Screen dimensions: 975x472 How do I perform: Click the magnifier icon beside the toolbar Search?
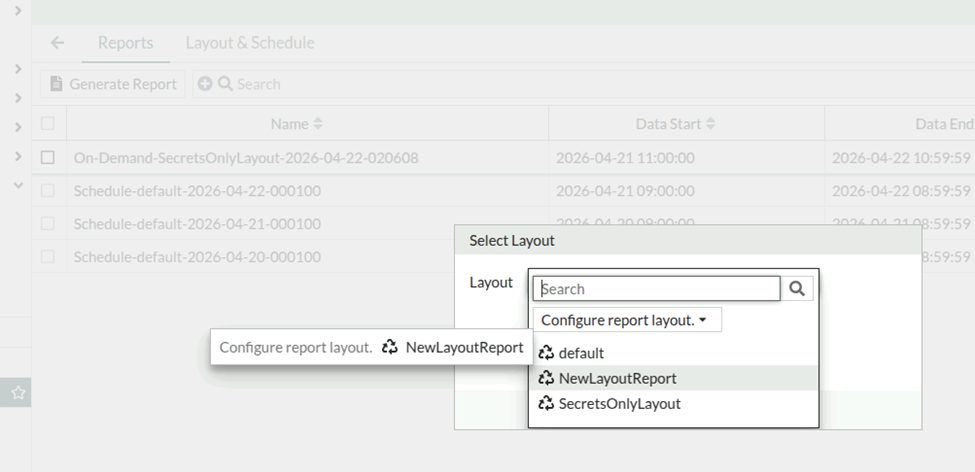click(x=225, y=84)
